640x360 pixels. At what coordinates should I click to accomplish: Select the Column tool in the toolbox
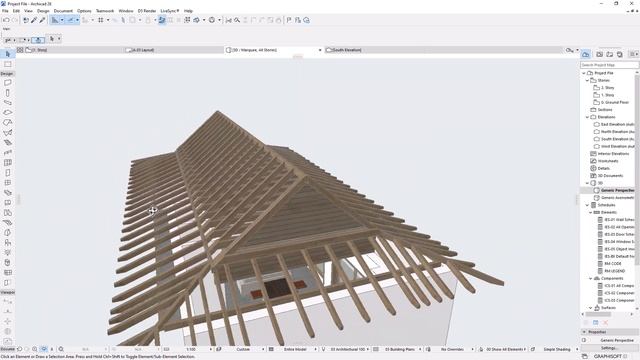point(7,93)
